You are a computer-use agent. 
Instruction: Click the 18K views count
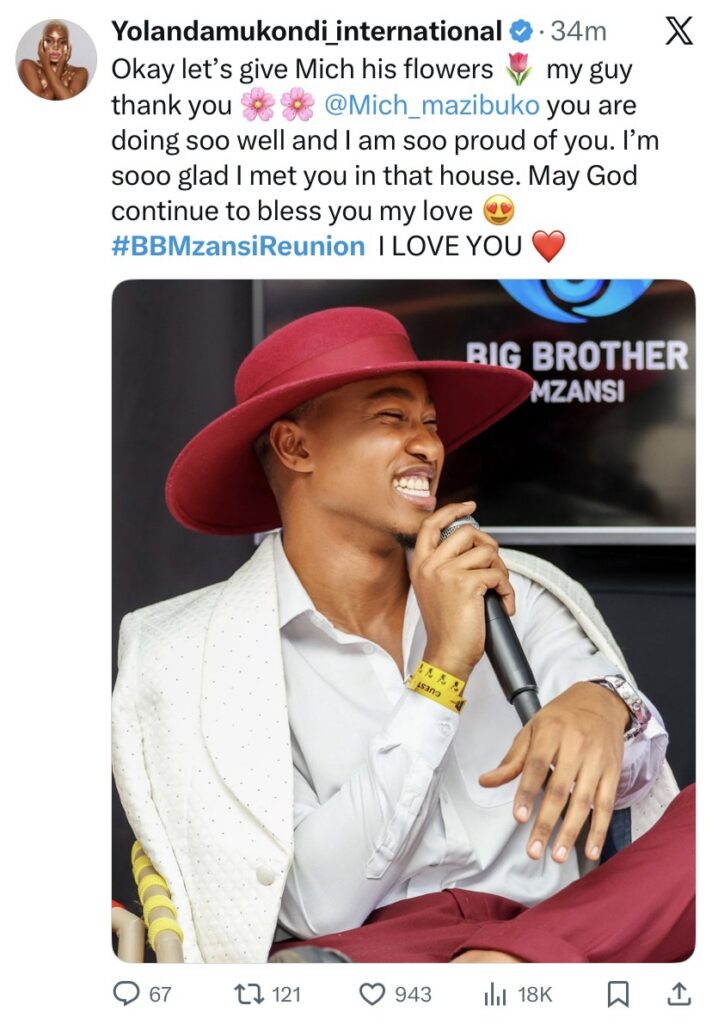click(x=535, y=993)
